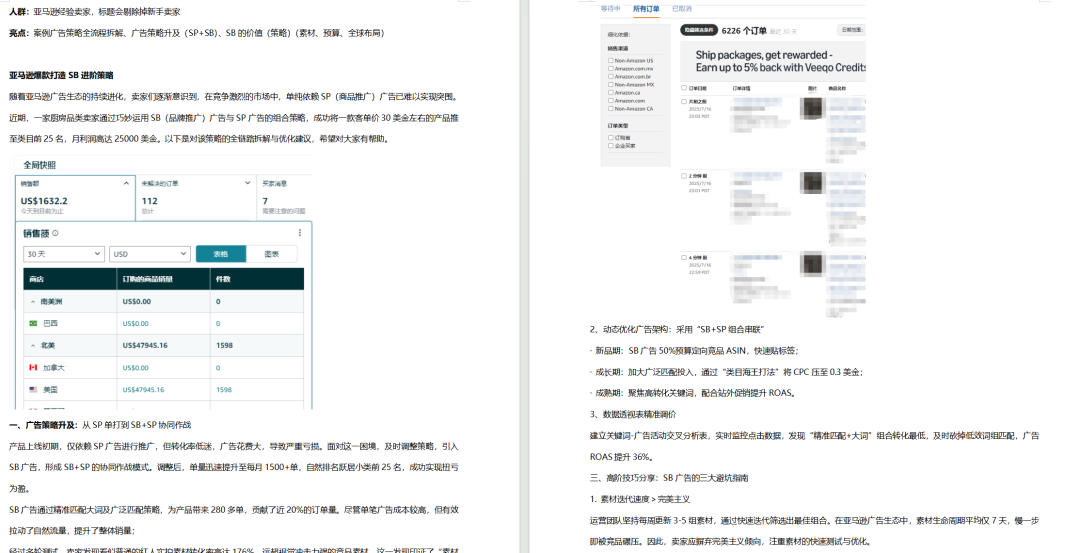Tick the Non-Amazon CA channel checkbox

(610, 109)
